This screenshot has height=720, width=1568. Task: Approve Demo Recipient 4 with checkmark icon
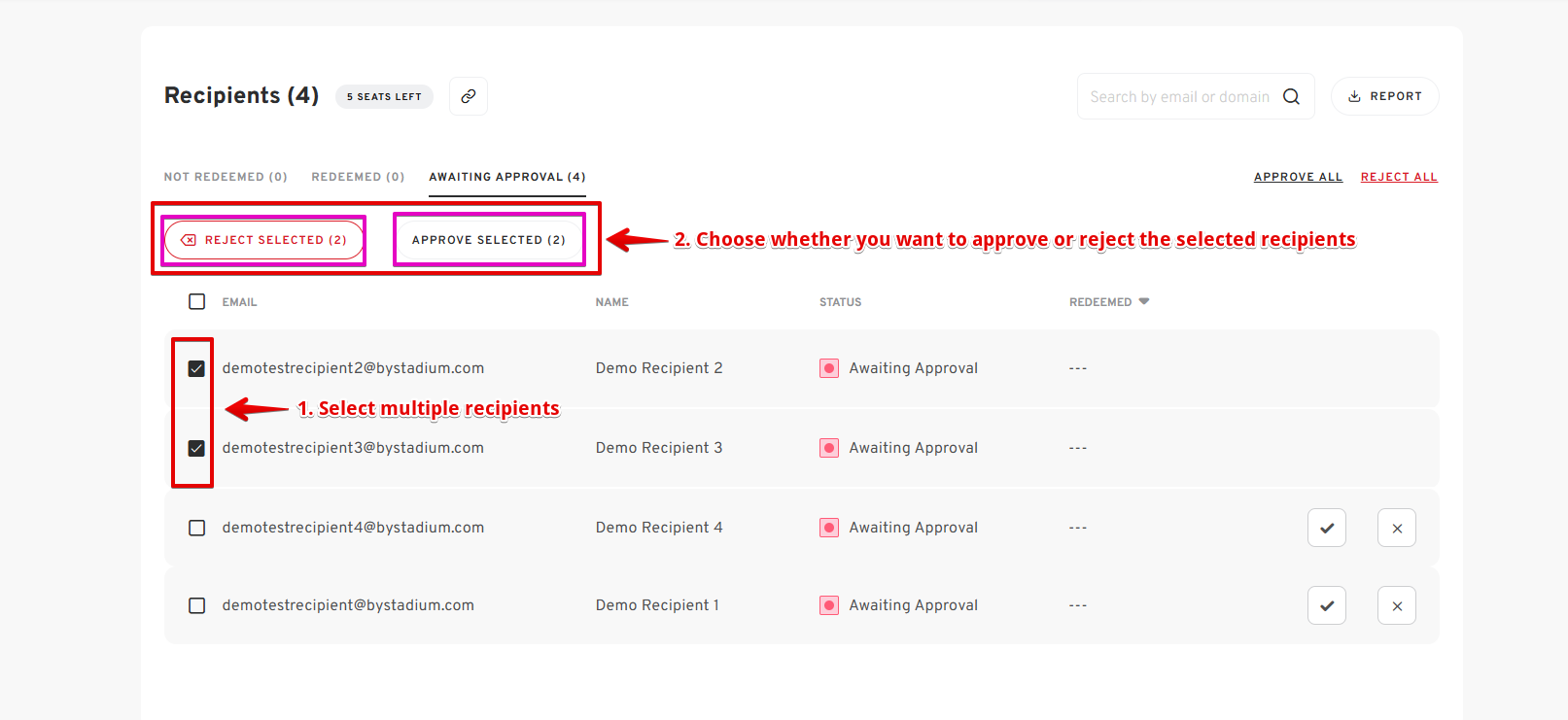[1326, 528]
